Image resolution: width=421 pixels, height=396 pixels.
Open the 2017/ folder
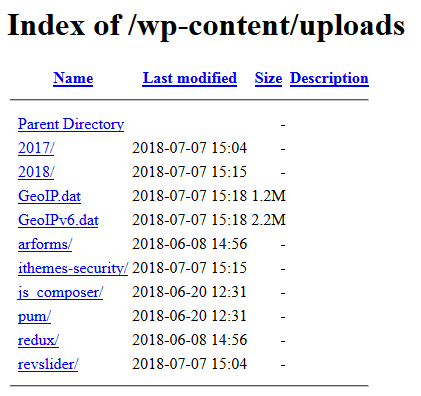coord(36,148)
